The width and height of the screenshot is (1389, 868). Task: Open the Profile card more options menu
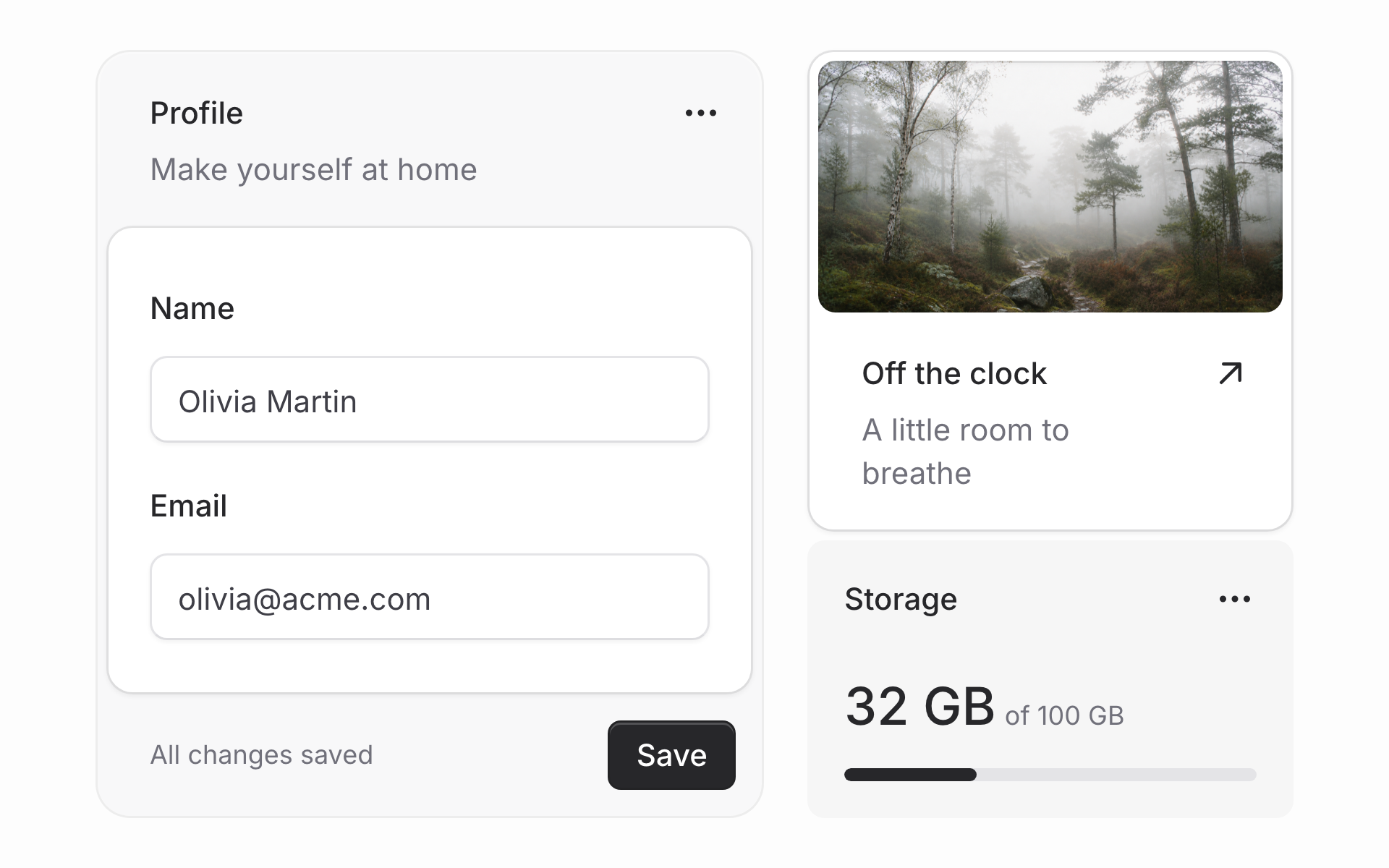(700, 113)
